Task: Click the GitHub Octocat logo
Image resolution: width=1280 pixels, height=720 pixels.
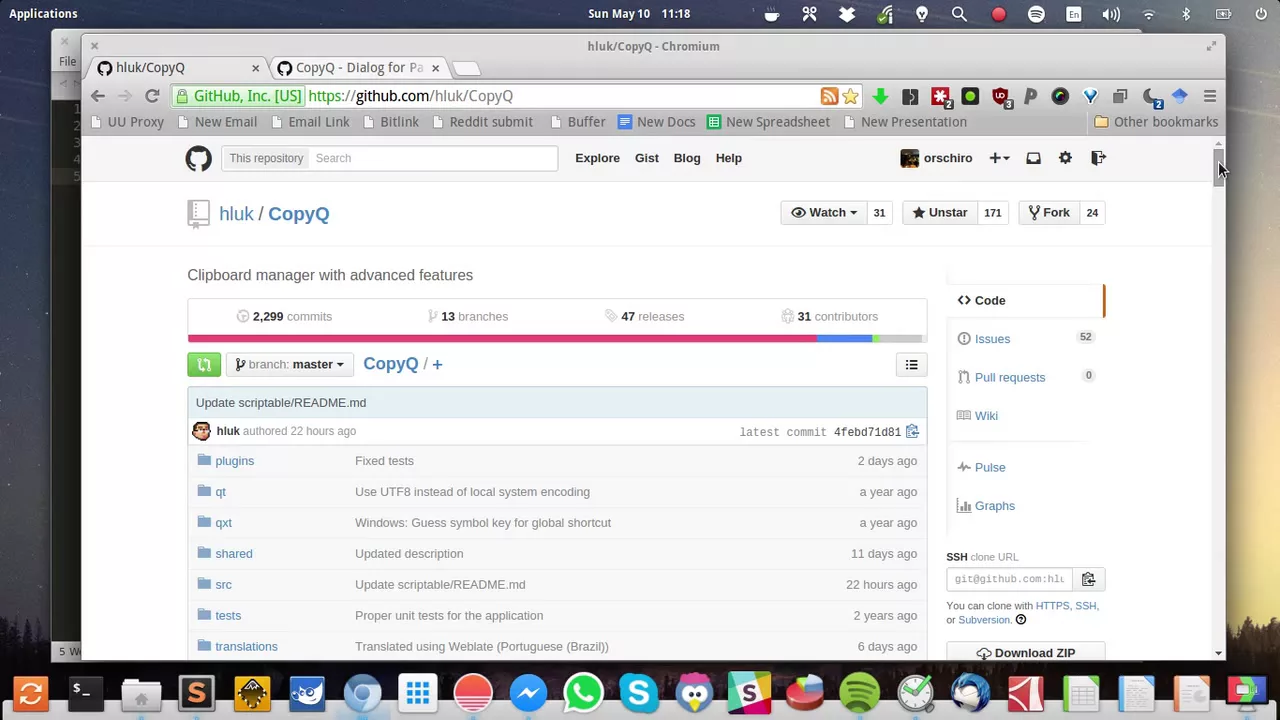Action: (x=198, y=158)
